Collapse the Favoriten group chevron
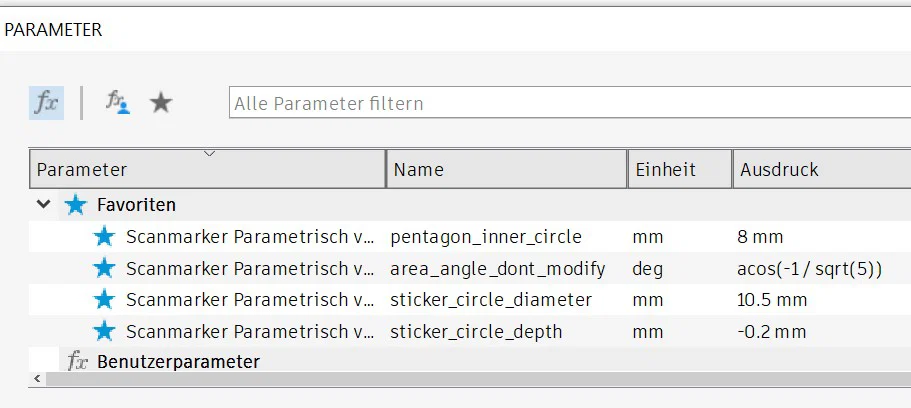The width and height of the screenshot is (911, 408). (43, 205)
